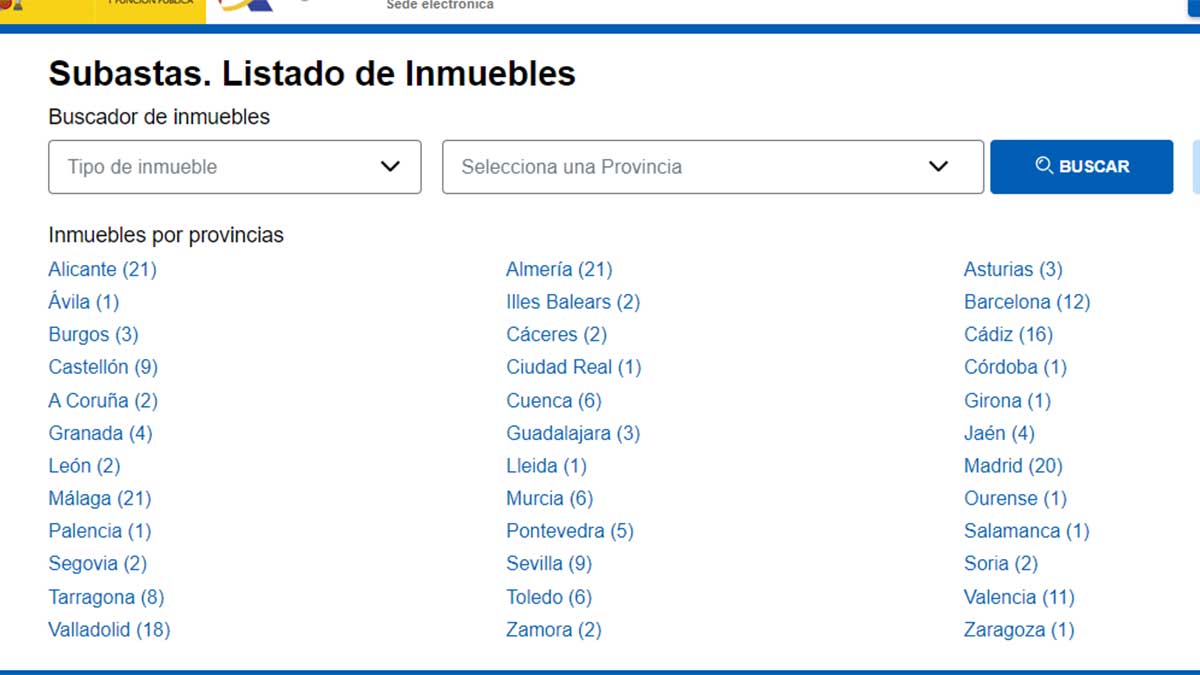Click the magnifying glass icon in BUSCAR button
This screenshot has width=1200, height=675.
(1045, 166)
